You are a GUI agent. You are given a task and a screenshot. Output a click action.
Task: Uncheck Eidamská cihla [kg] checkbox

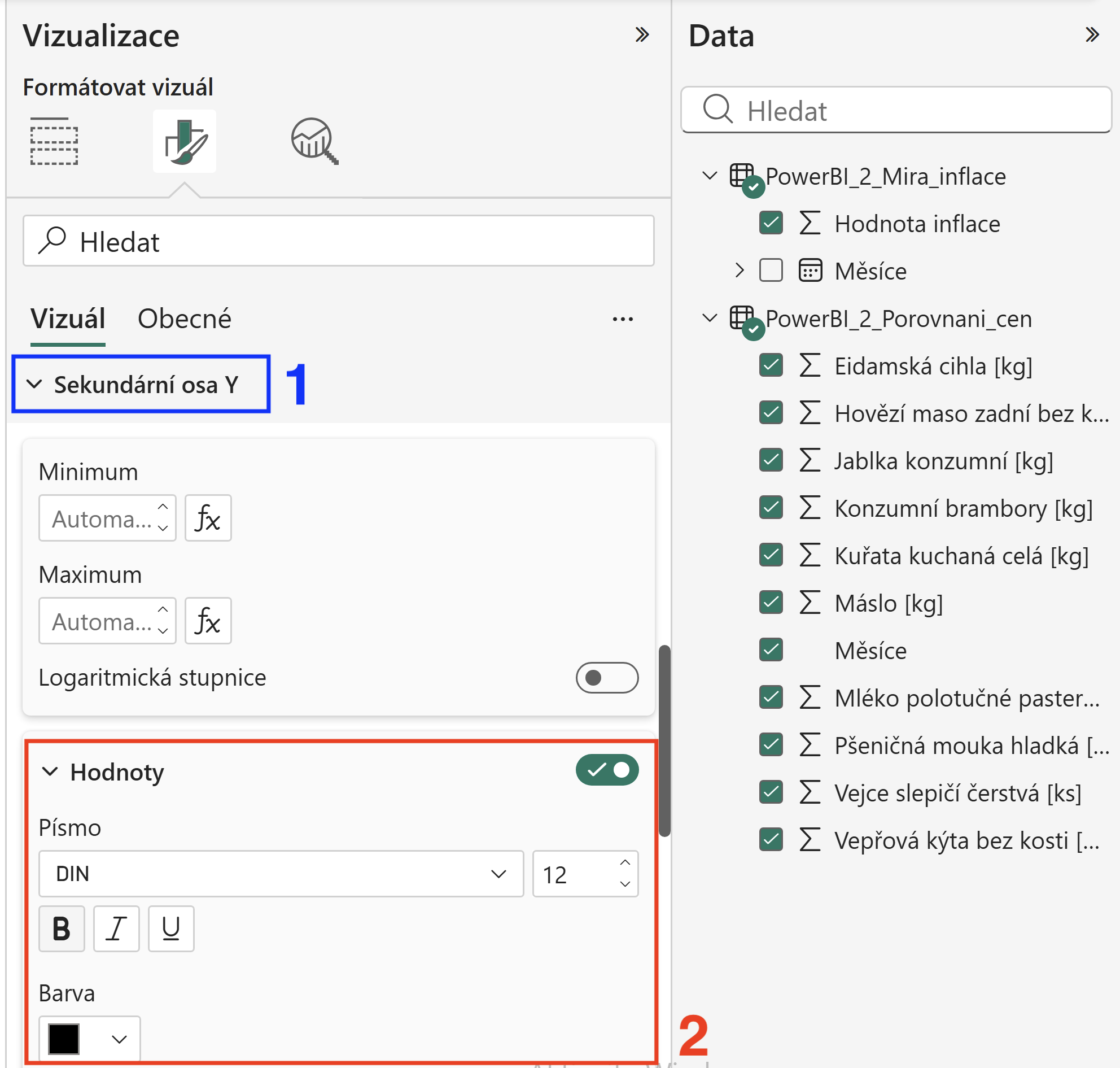(x=771, y=365)
